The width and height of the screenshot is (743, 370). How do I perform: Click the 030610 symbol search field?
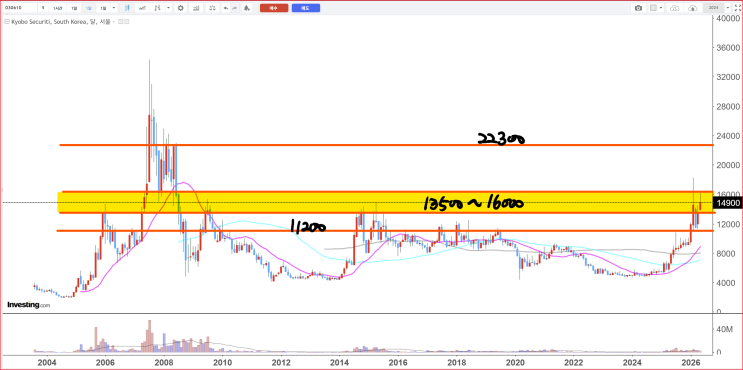pos(19,8)
